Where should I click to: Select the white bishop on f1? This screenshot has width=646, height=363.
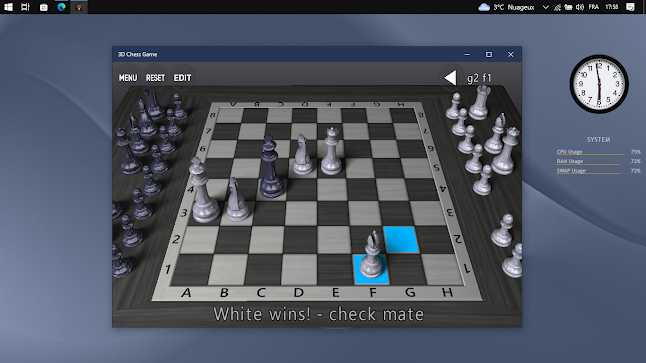372,256
